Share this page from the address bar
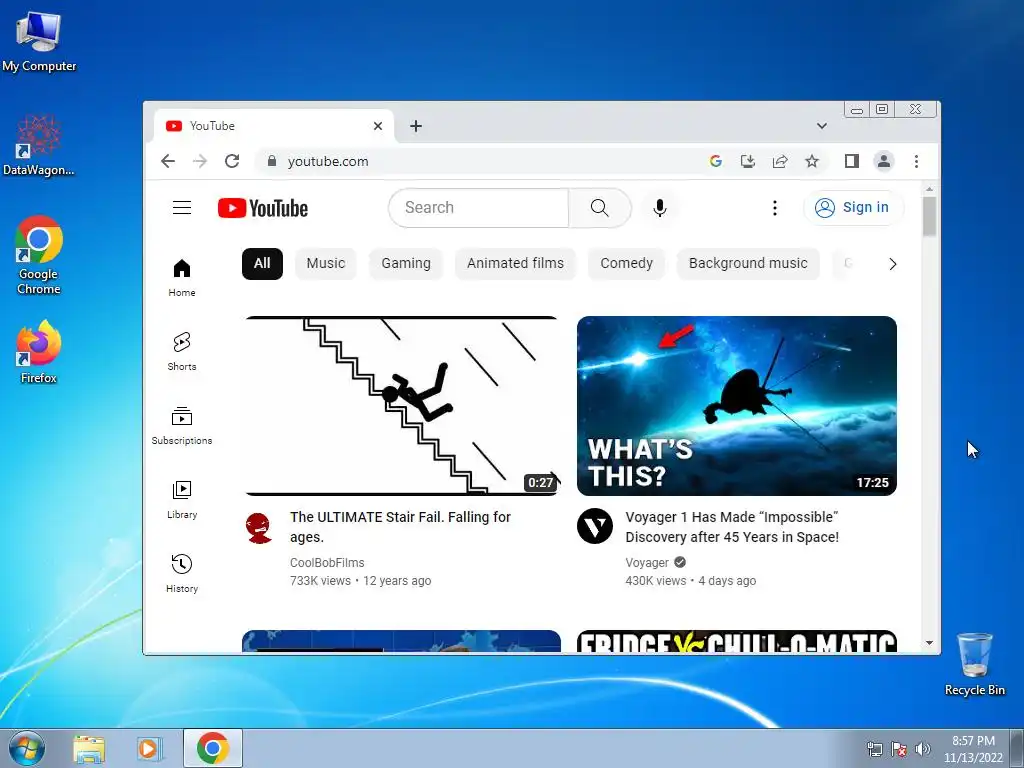The width and height of the screenshot is (1024, 768). coord(780,161)
